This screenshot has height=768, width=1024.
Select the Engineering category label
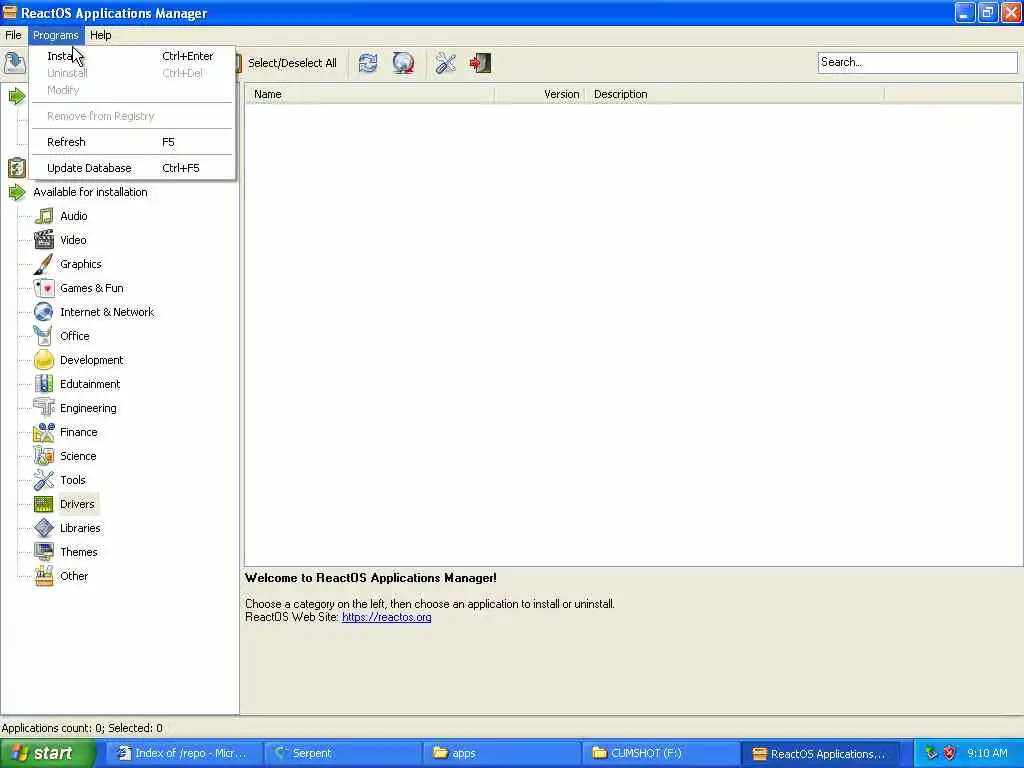89,408
